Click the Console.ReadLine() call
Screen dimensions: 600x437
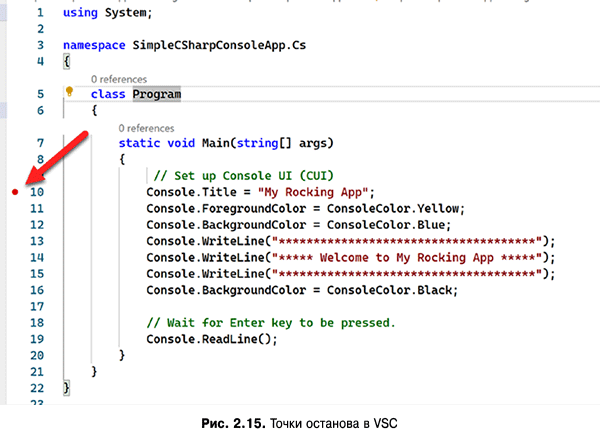[x=210, y=339]
